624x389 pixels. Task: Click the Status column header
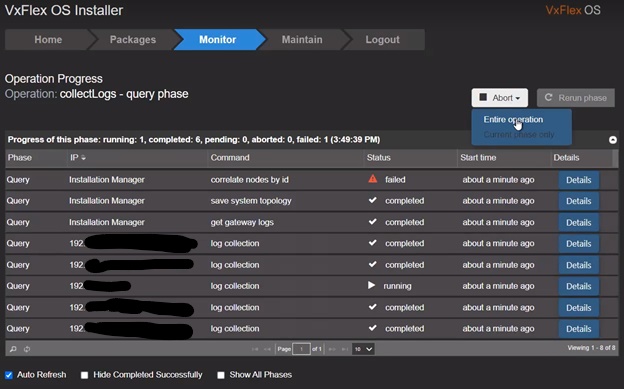(x=378, y=158)
